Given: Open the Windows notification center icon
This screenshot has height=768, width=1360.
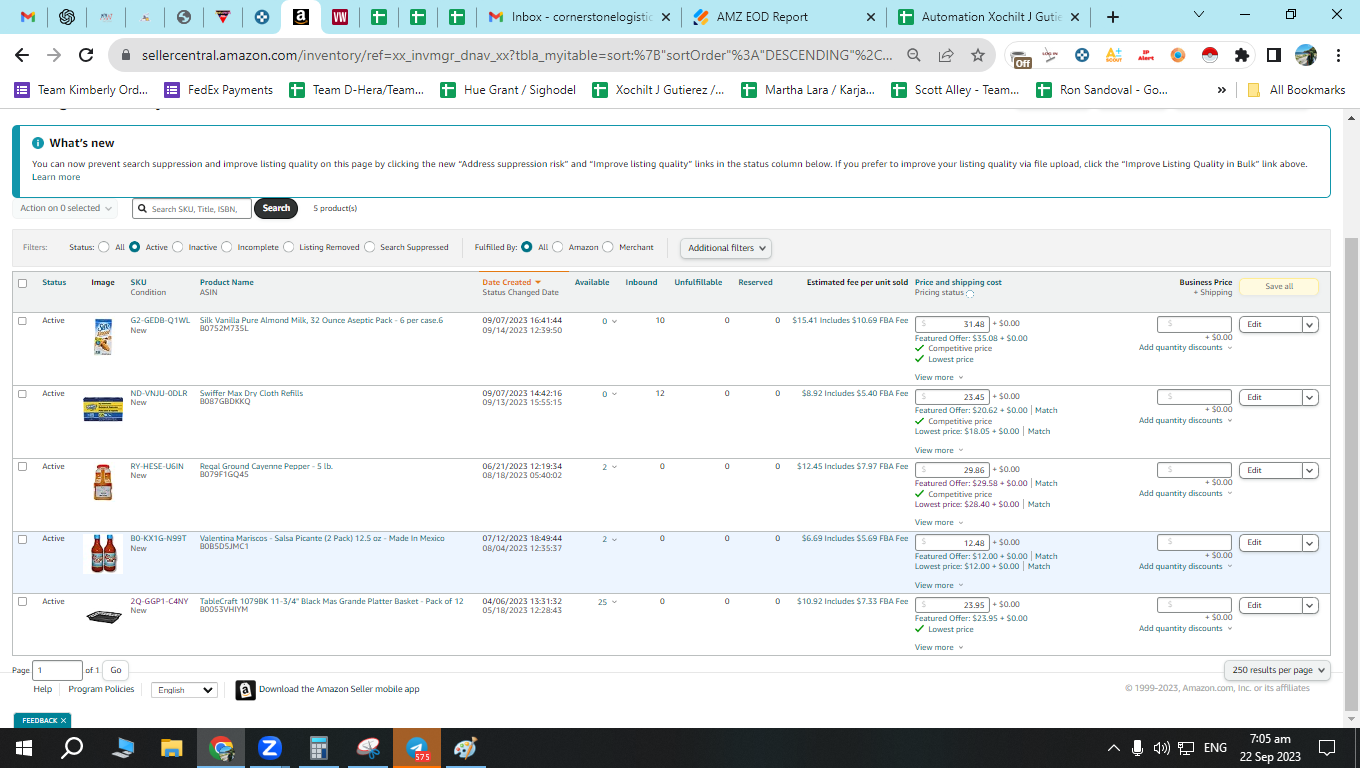Looking at the screenshot, I should [x=1327, y=747].
